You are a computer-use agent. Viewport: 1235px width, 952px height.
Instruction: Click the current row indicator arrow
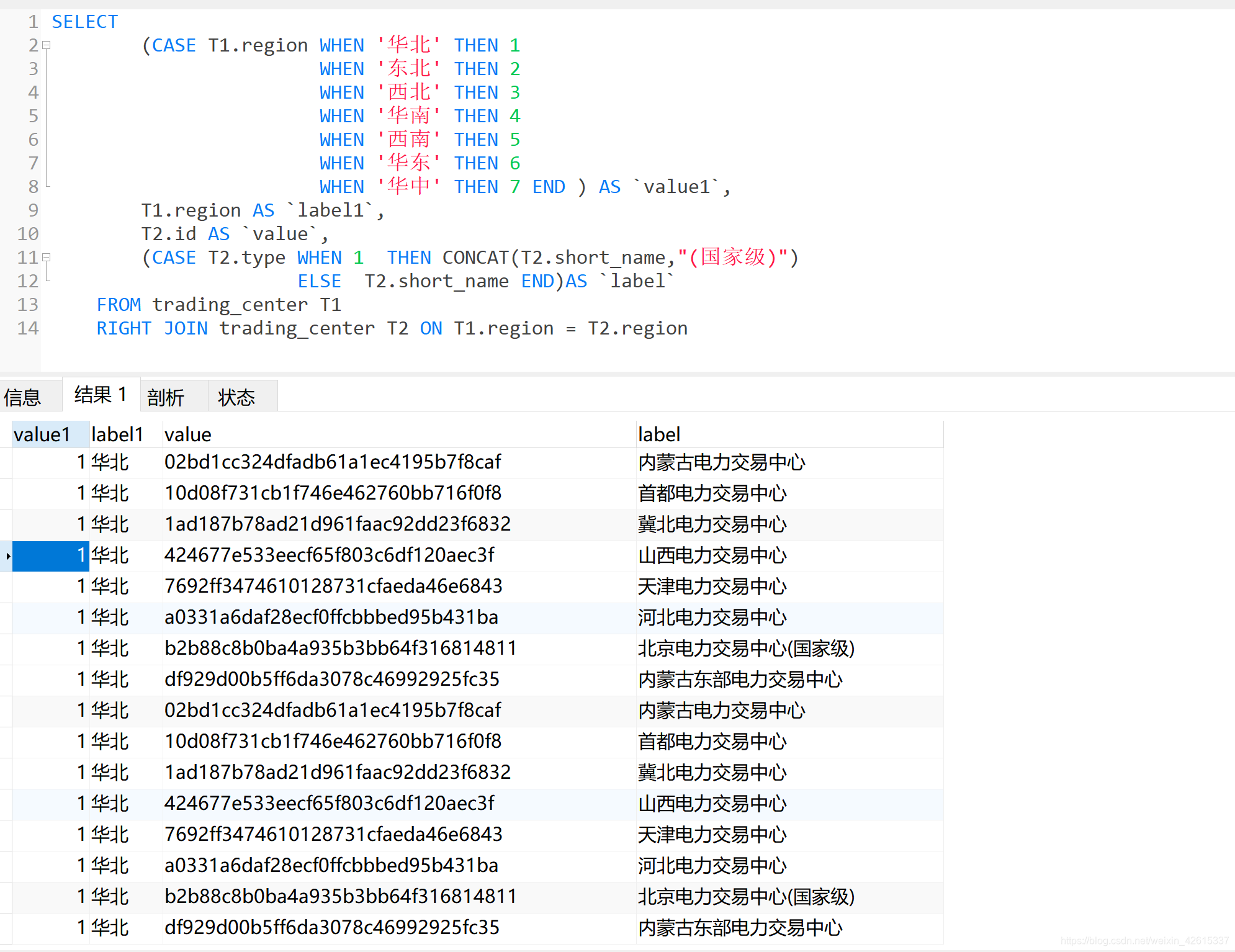(7, 556)
